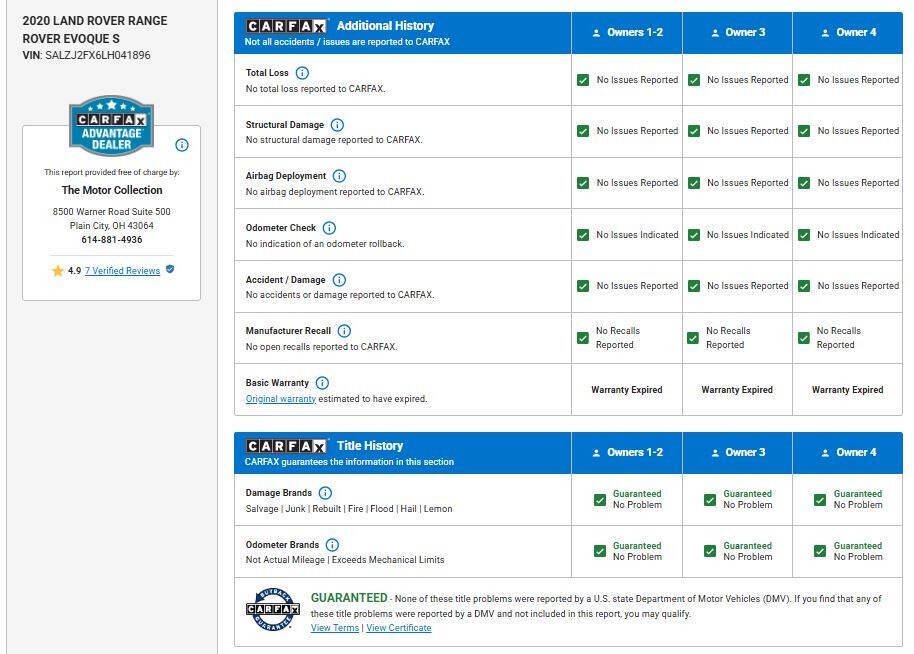
Task: Click the info icon beside Advantage Dealer badge
Action: click(x=182, y=145)
